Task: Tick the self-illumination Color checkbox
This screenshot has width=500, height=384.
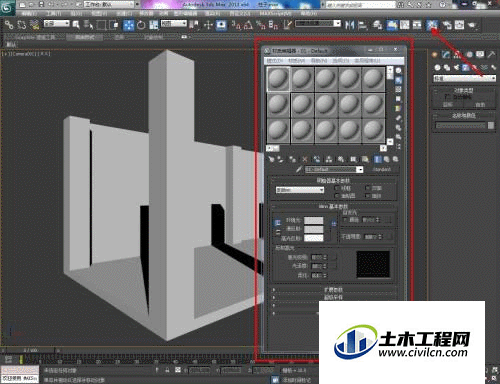Action: [x=345, y=220]
